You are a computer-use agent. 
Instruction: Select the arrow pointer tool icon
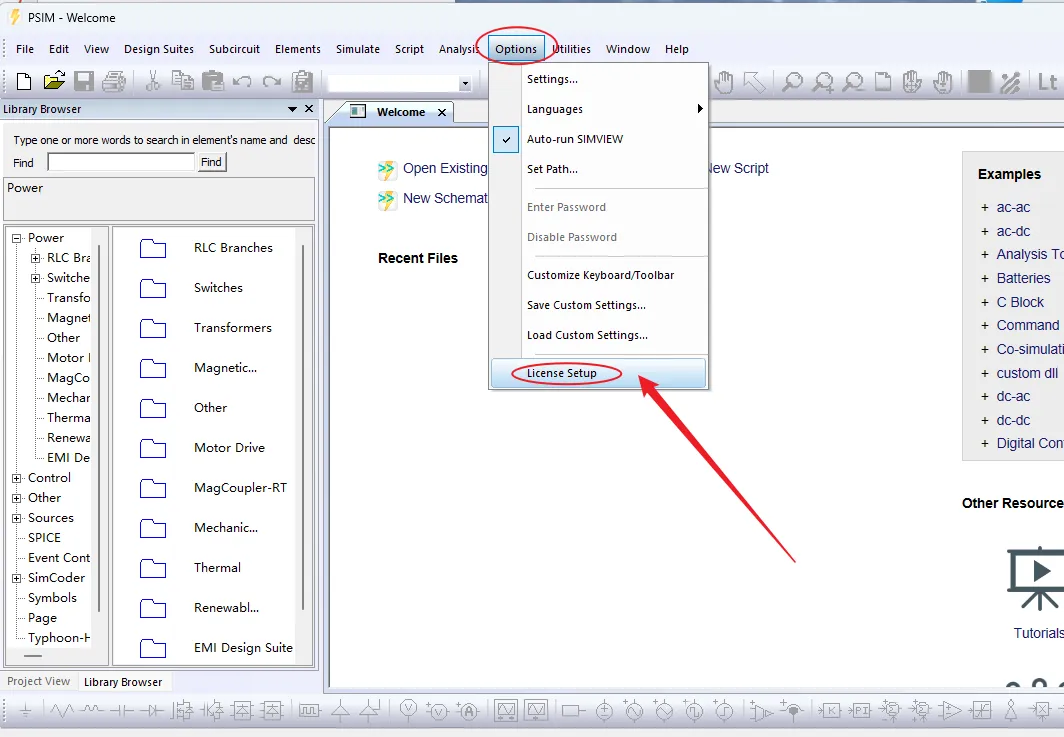[755, 82]
